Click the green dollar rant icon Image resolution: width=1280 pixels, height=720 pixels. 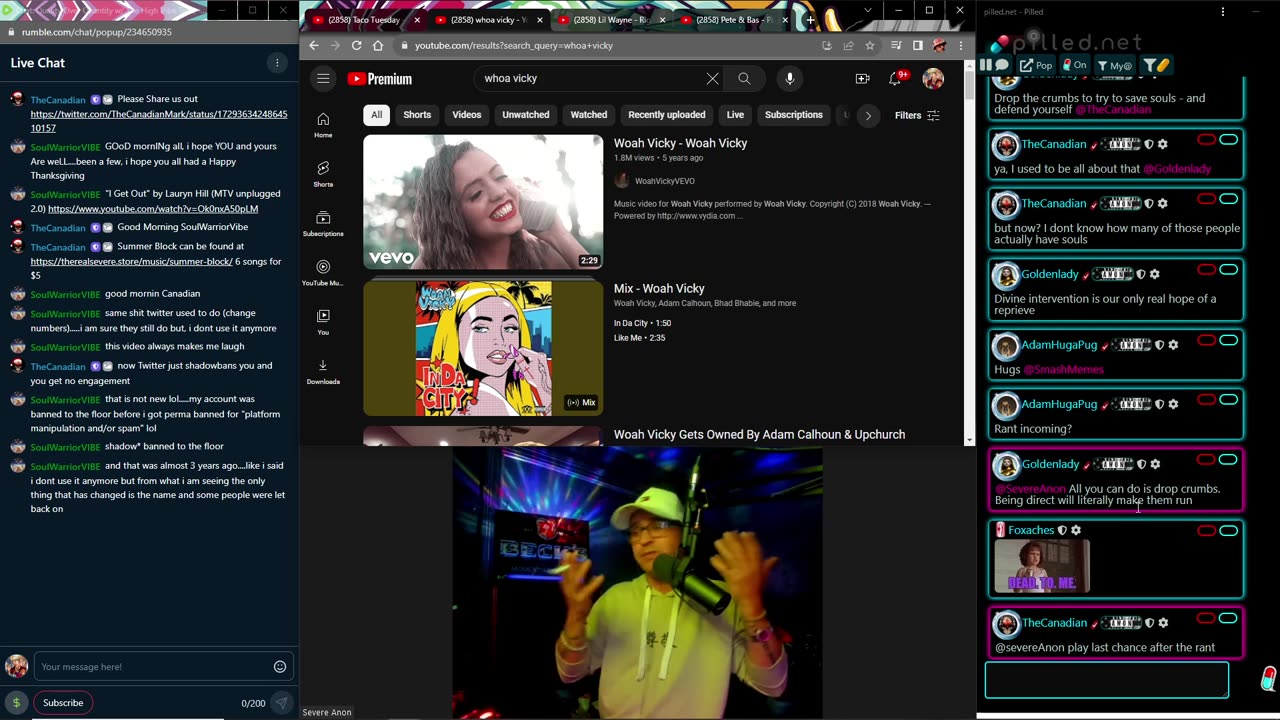[16, 703]
